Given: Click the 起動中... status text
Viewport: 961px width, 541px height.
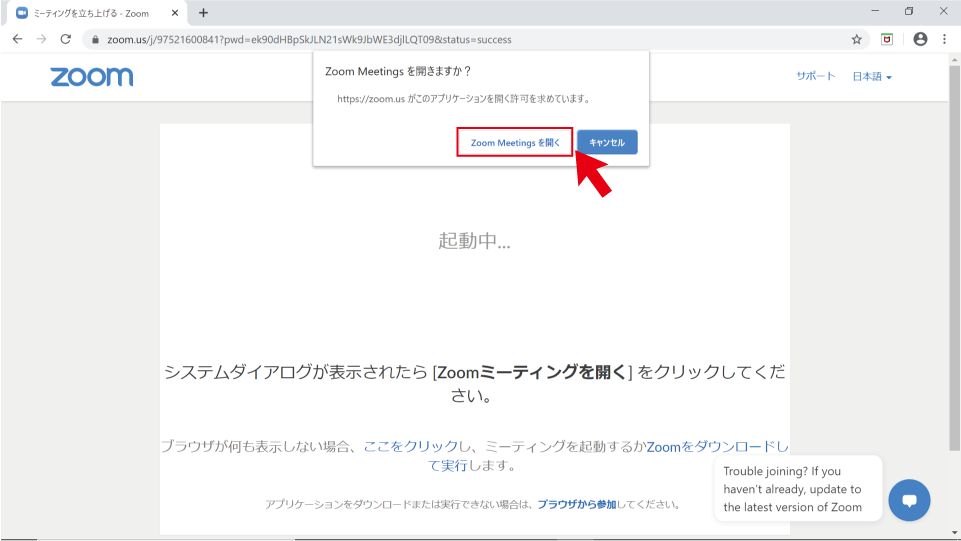Looking at the screenshot, I should pyautogui.click(x=474, y=241).
